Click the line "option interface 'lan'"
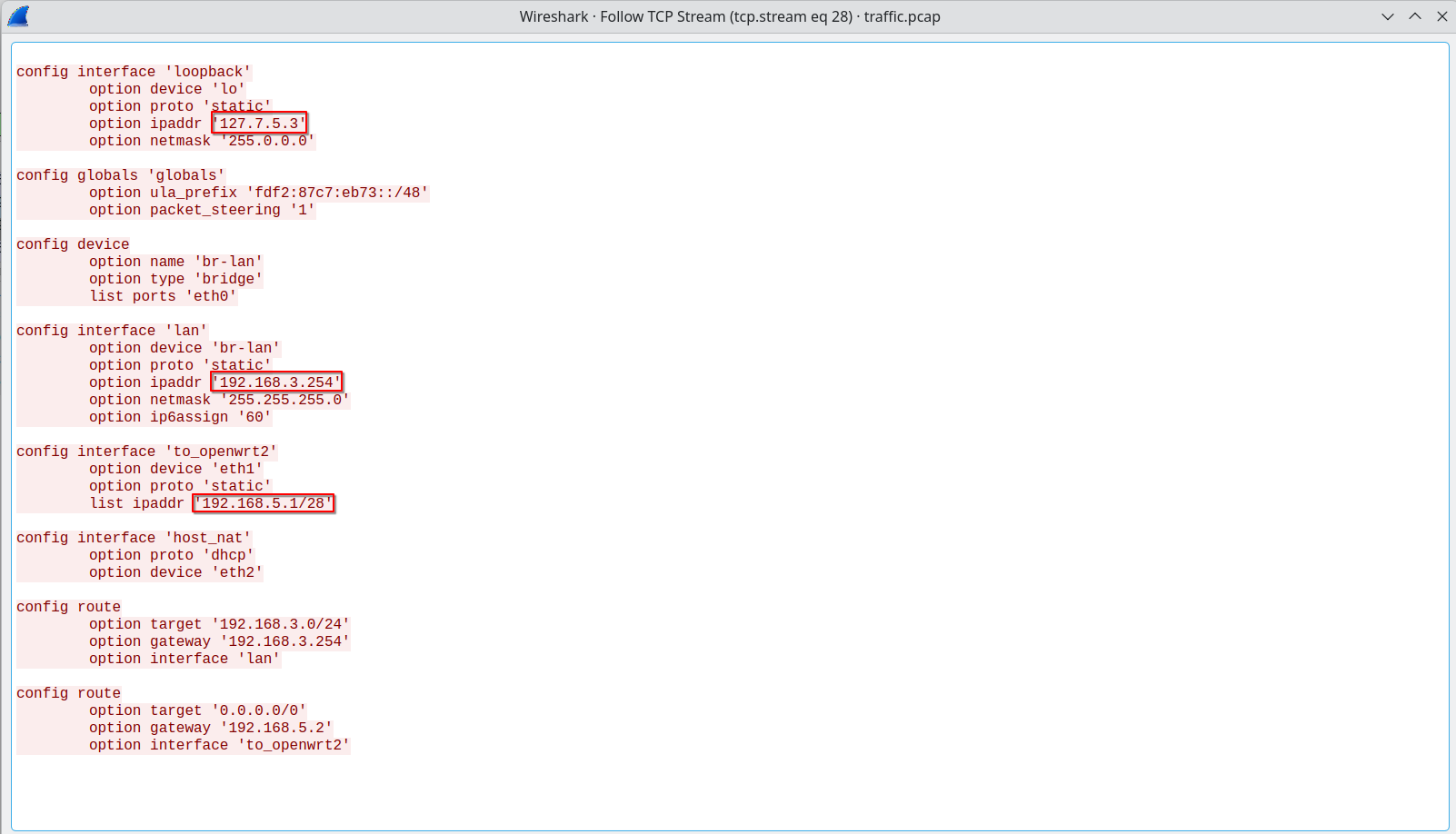The image size is (1456, 834). 184,659
